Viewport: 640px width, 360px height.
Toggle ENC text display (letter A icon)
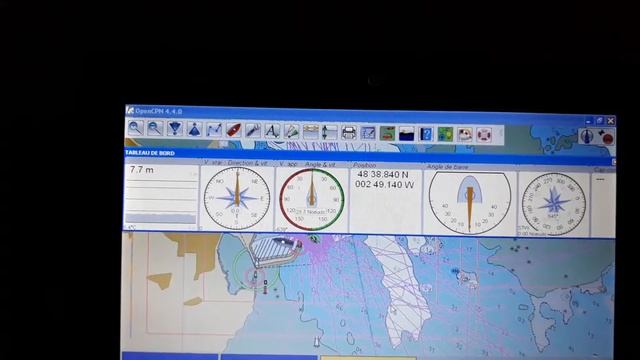pos(272,131)
